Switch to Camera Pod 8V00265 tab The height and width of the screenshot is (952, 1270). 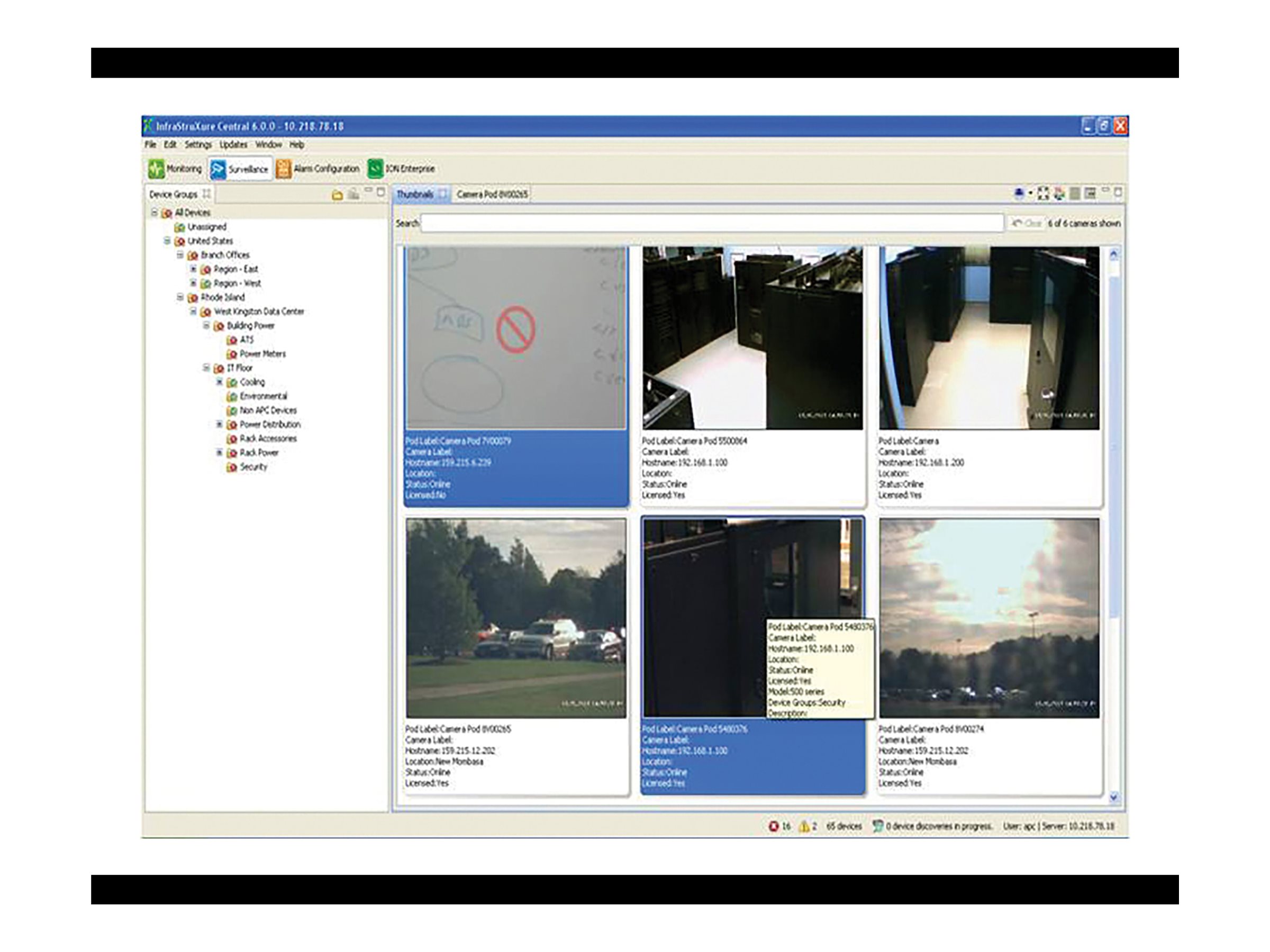(492, 195)
